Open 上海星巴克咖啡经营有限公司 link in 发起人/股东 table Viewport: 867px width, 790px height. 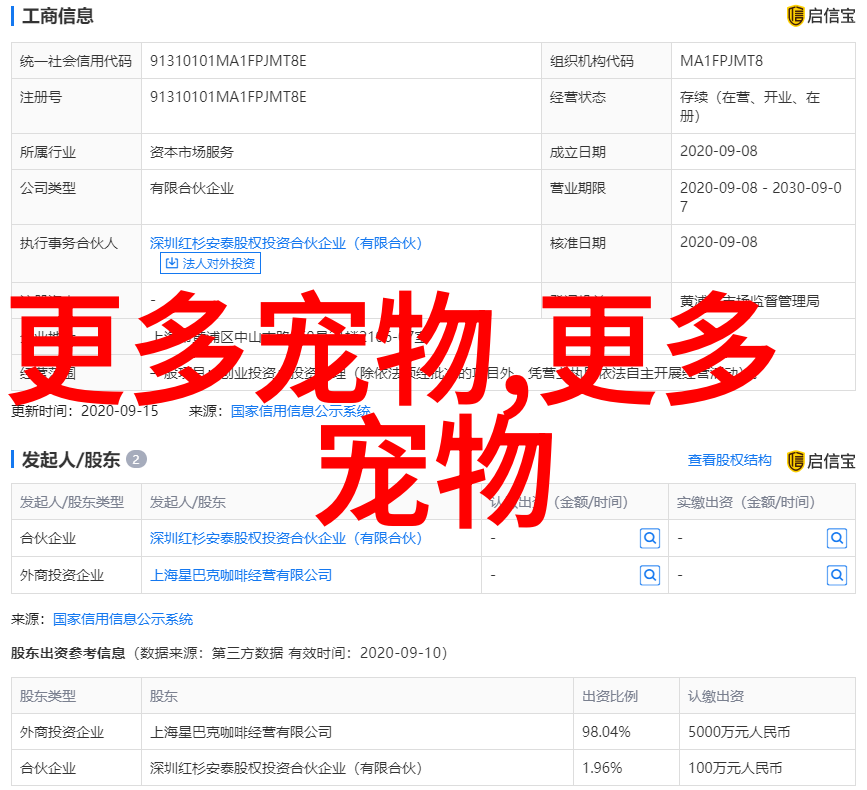[241, 575]
